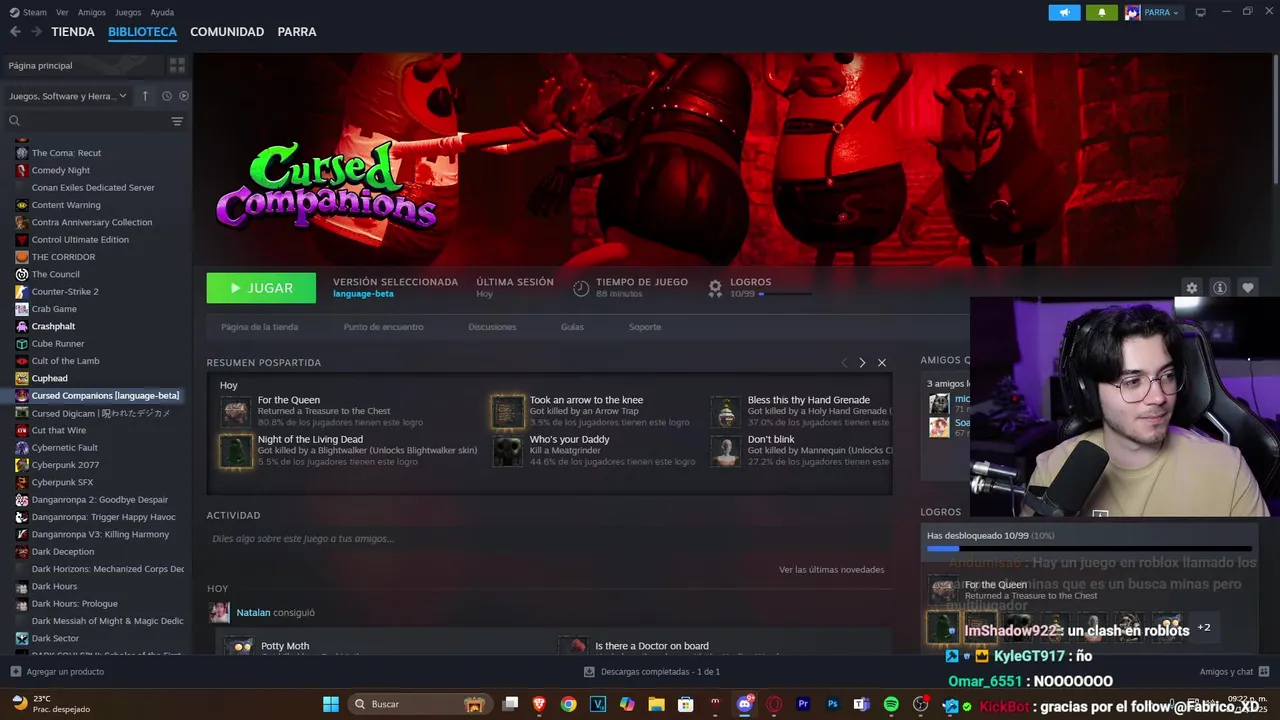The width and height of the screenshot is (1280, 720).
Task: Click the taskbar Buscar search box
Action: (419, 704)
